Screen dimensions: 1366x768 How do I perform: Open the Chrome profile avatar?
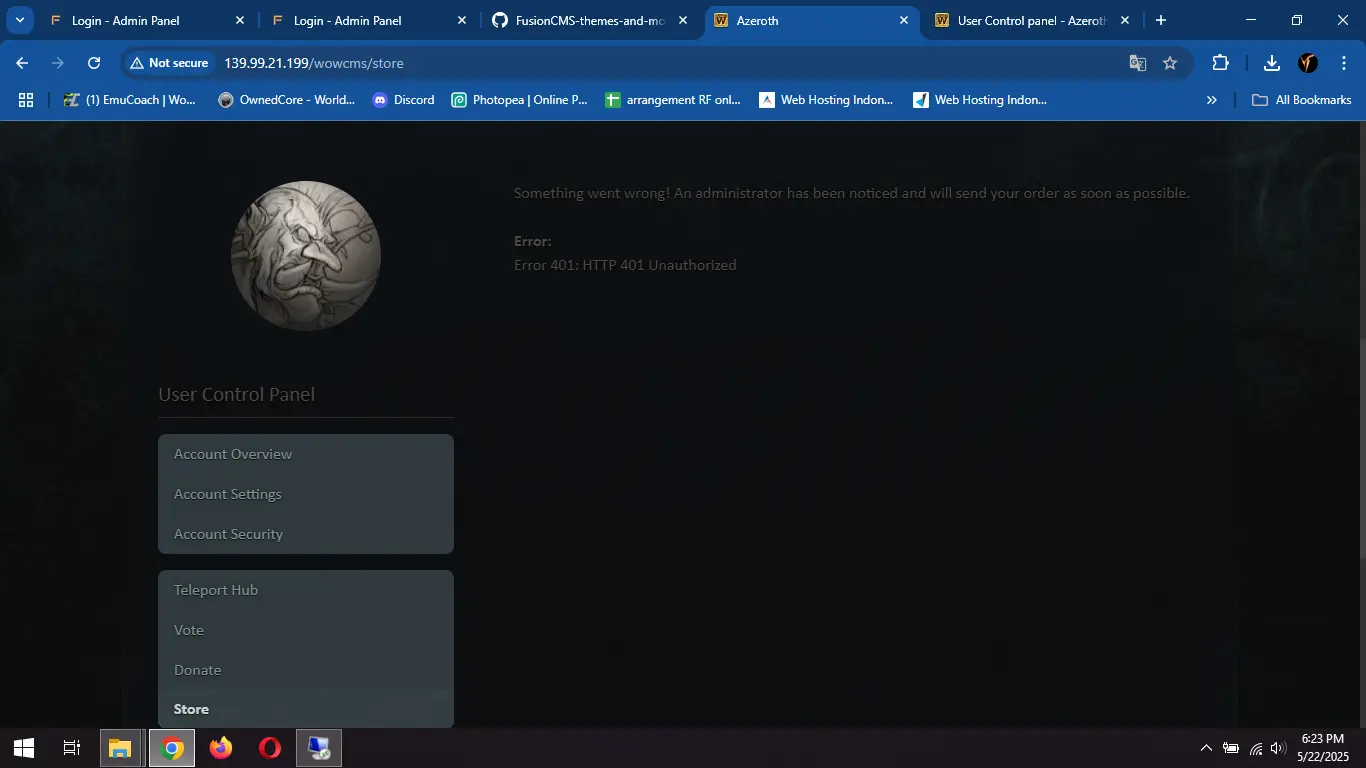tap(1308, 63)
